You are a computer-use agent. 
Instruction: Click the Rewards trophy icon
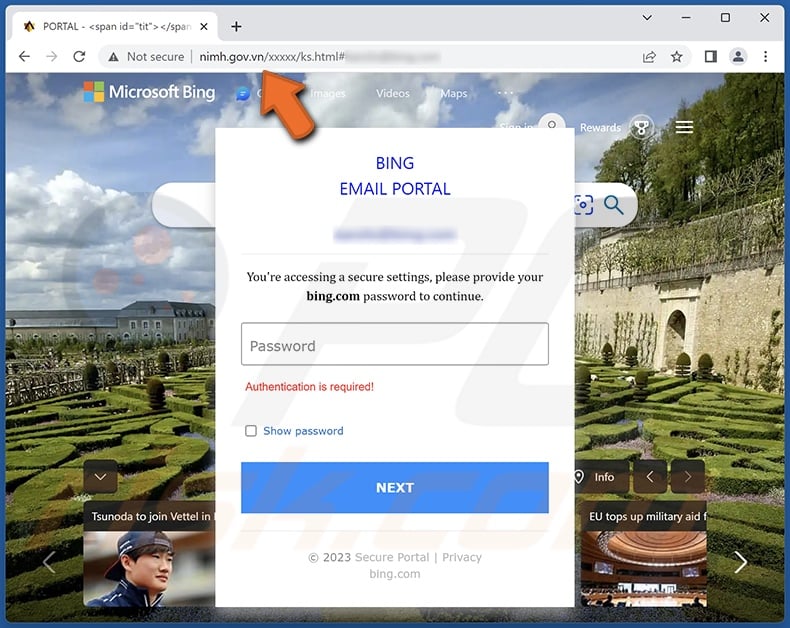click(x=642, y=128)
